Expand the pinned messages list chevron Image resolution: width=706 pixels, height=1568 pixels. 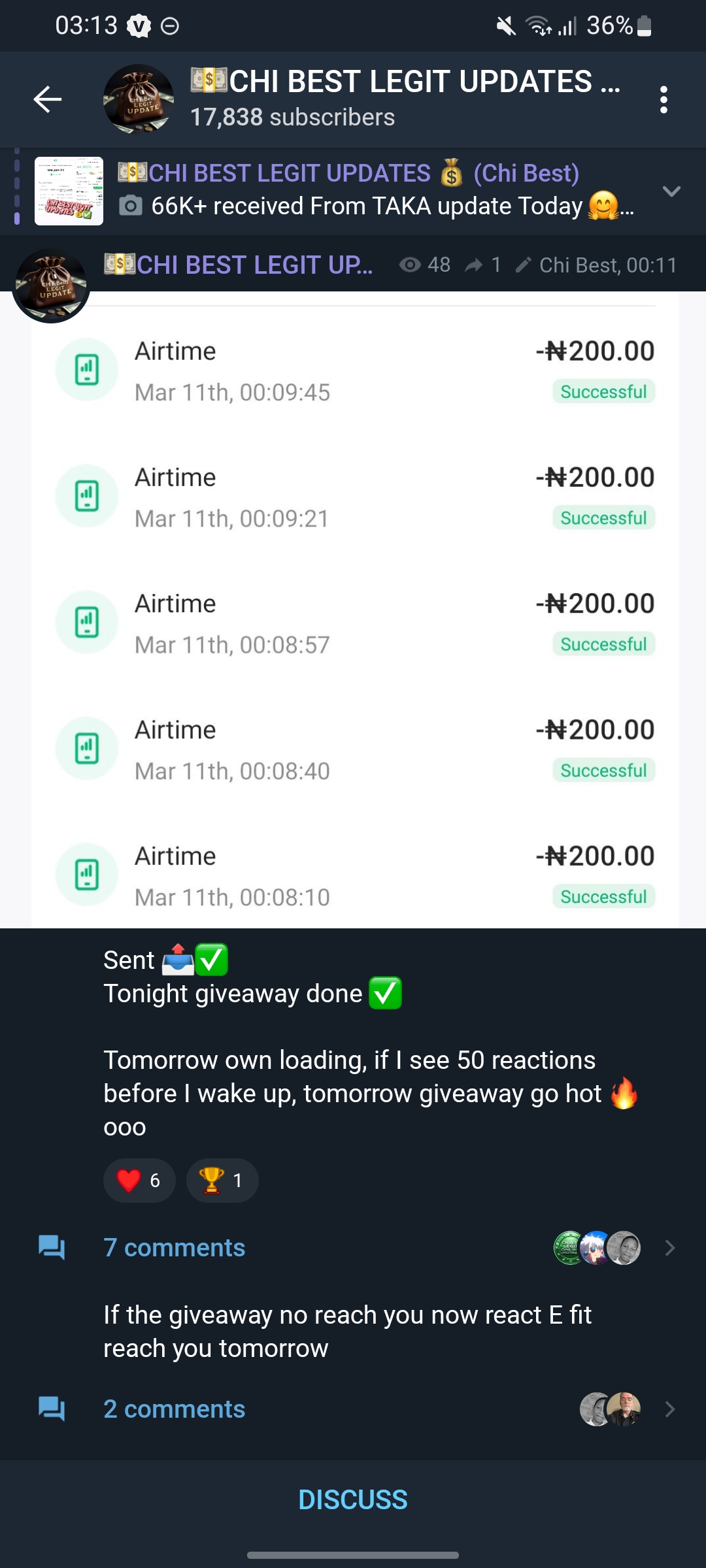pos(671,191)
